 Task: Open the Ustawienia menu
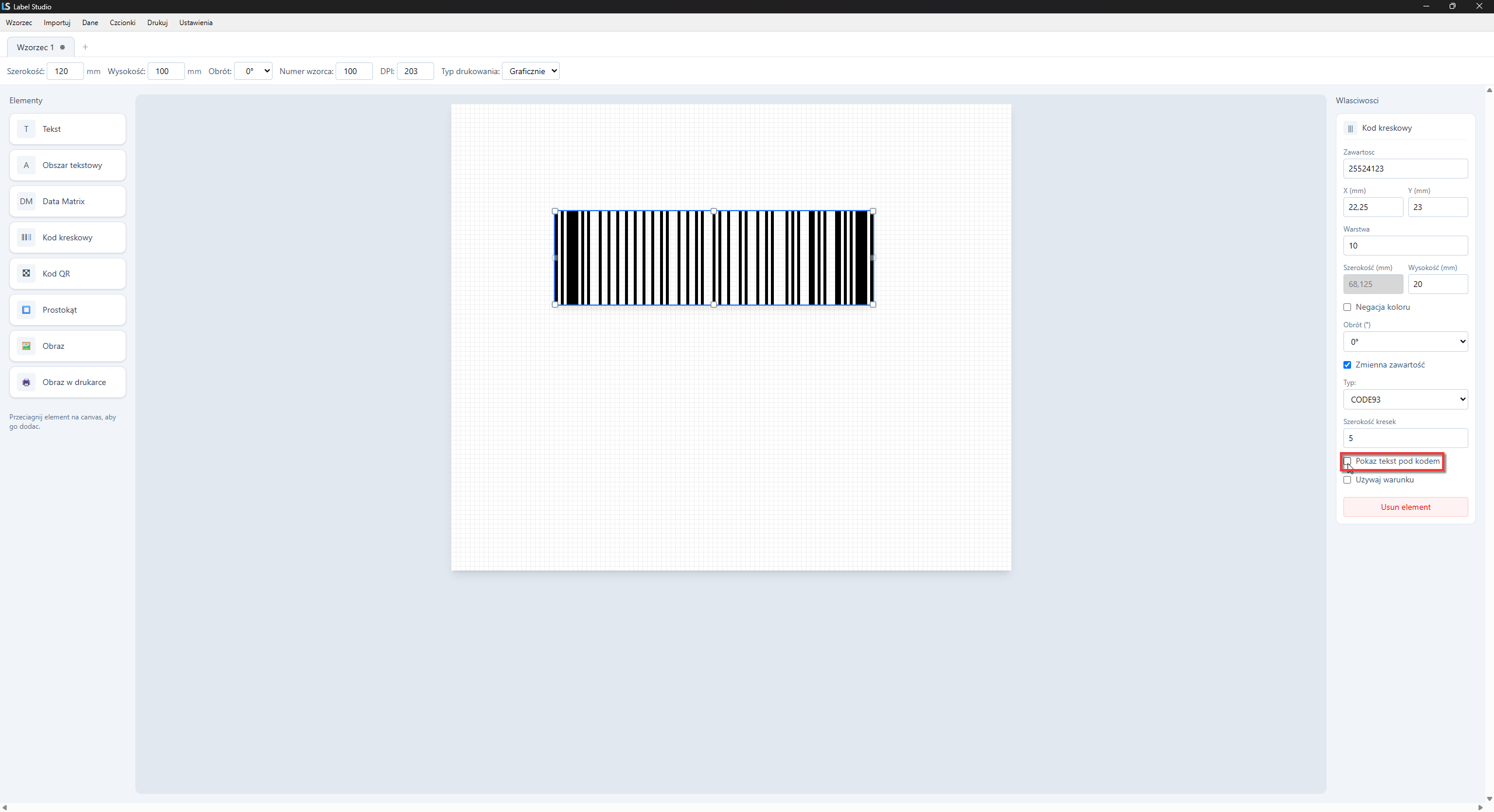[196, 23]
